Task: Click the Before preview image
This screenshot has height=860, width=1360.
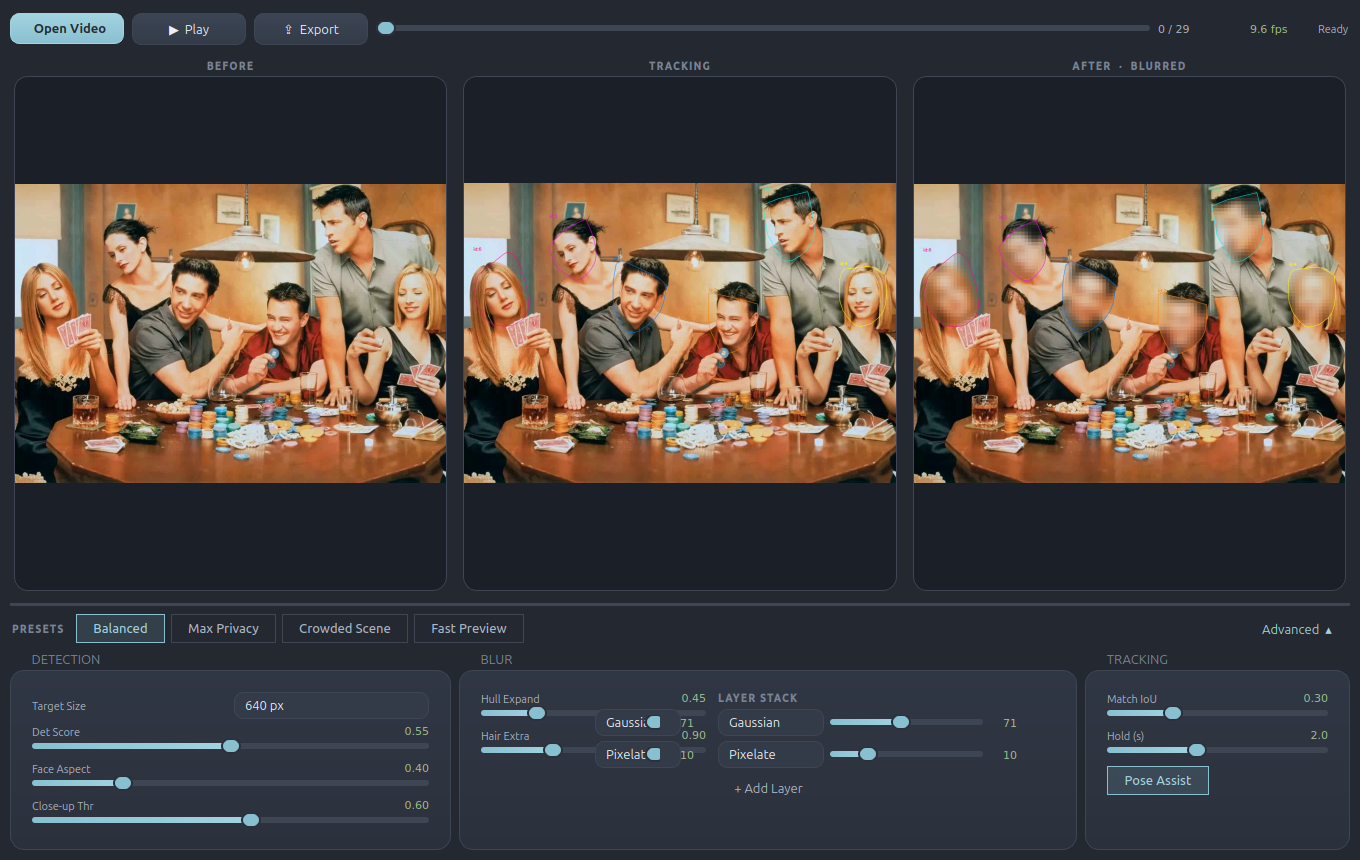Action: [230, 333]
